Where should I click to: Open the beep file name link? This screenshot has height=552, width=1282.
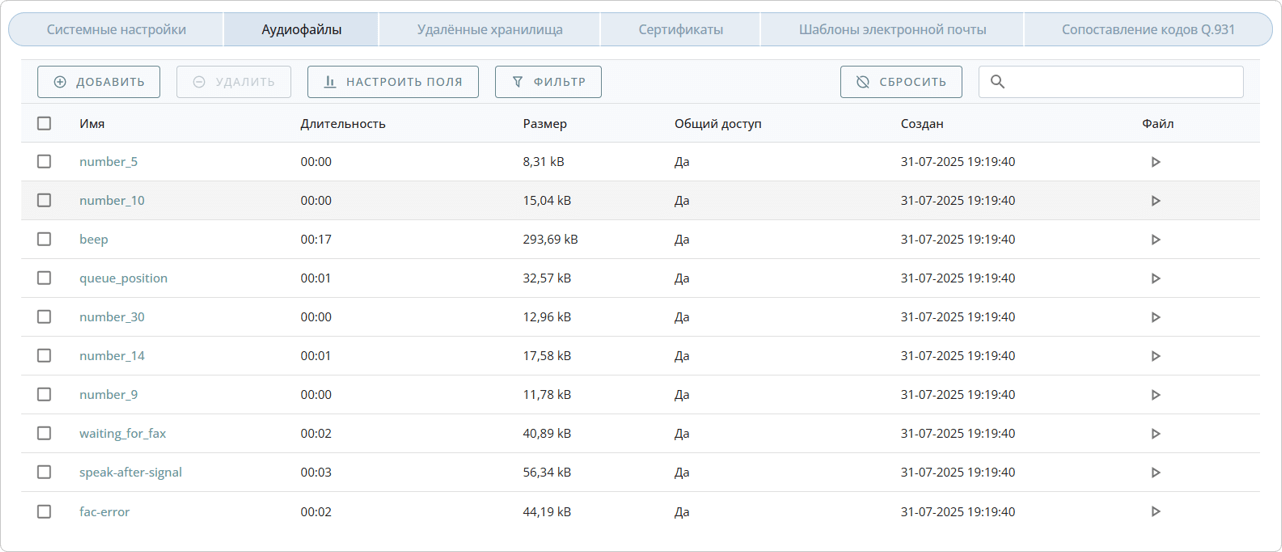(94, 240)
